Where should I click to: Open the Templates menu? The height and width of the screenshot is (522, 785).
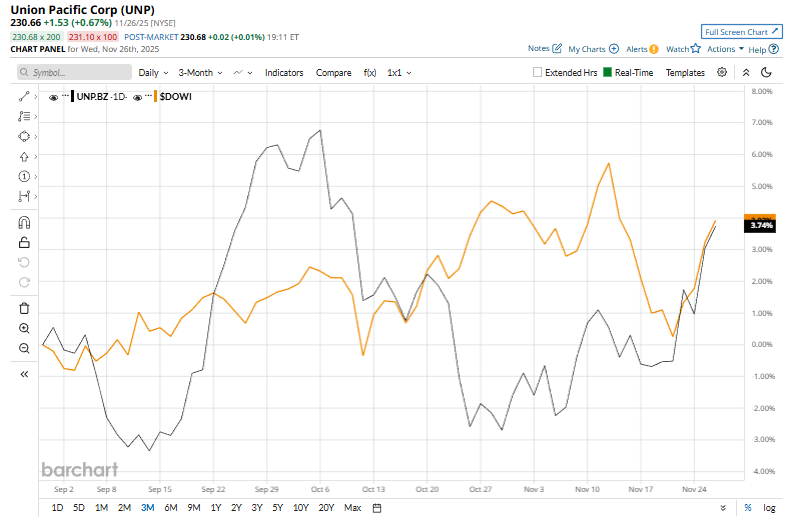(x=685, y=73)
